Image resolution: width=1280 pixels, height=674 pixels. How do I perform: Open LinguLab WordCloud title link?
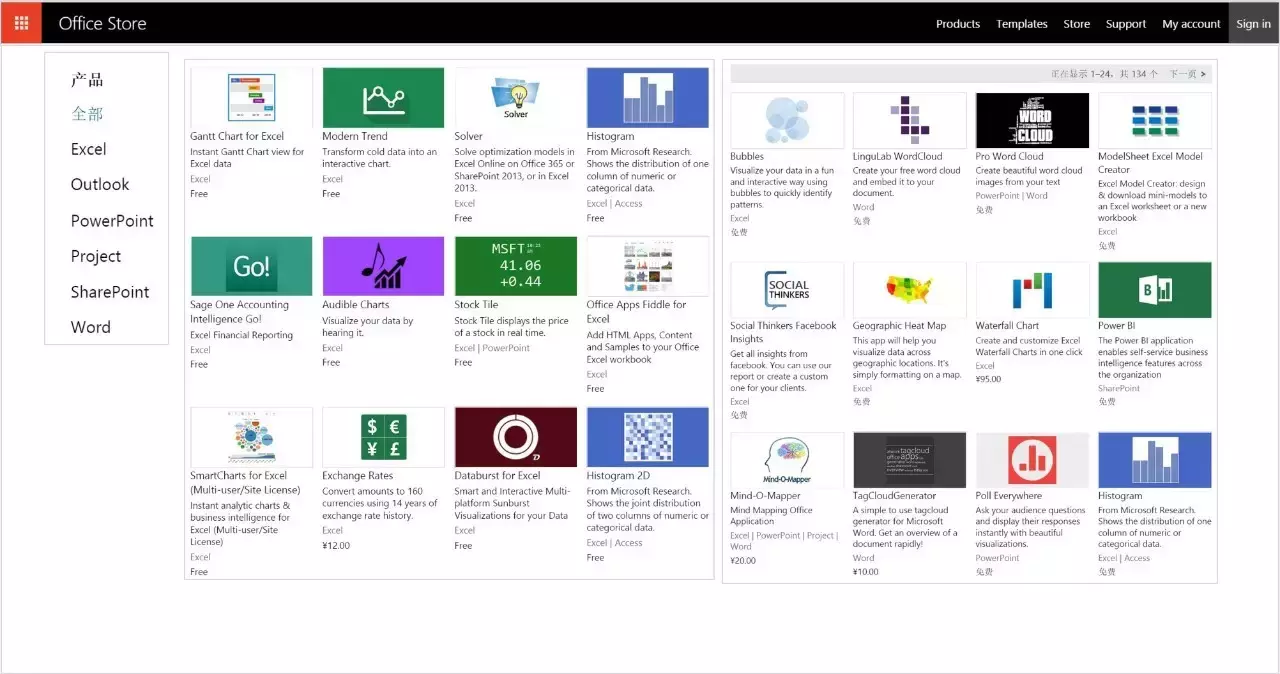coord(897,156)
